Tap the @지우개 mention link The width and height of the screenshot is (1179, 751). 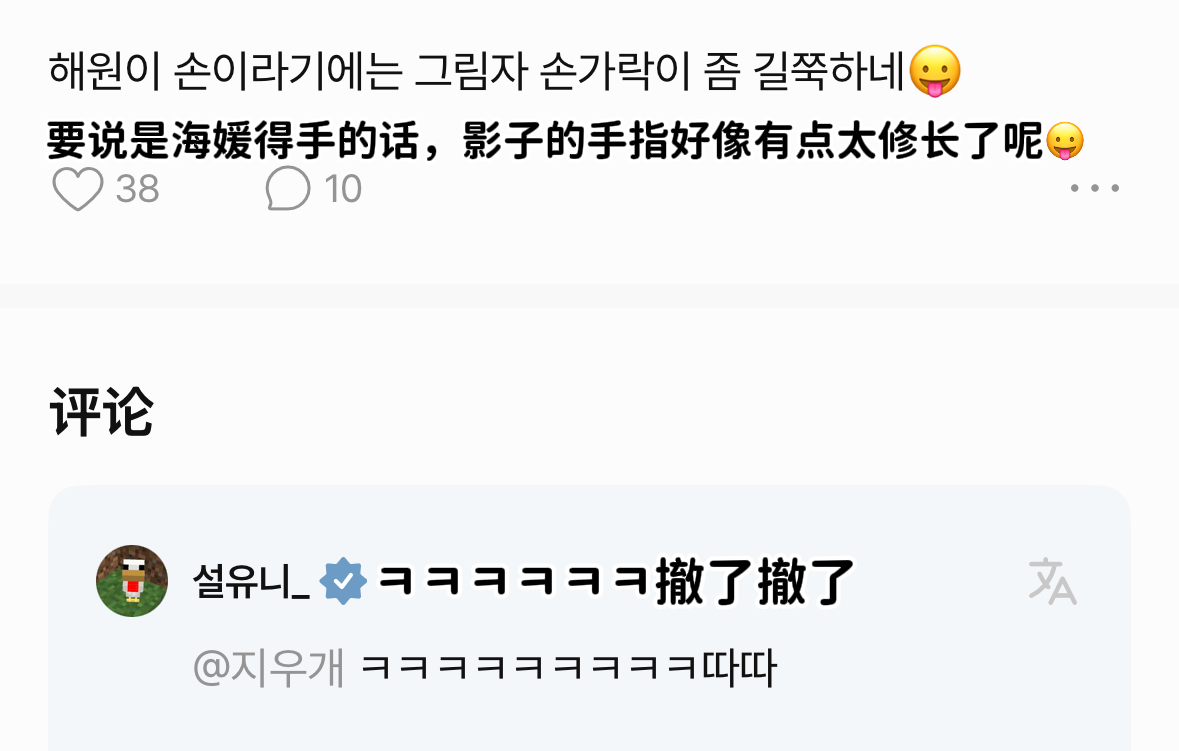(x=268, y=668)
